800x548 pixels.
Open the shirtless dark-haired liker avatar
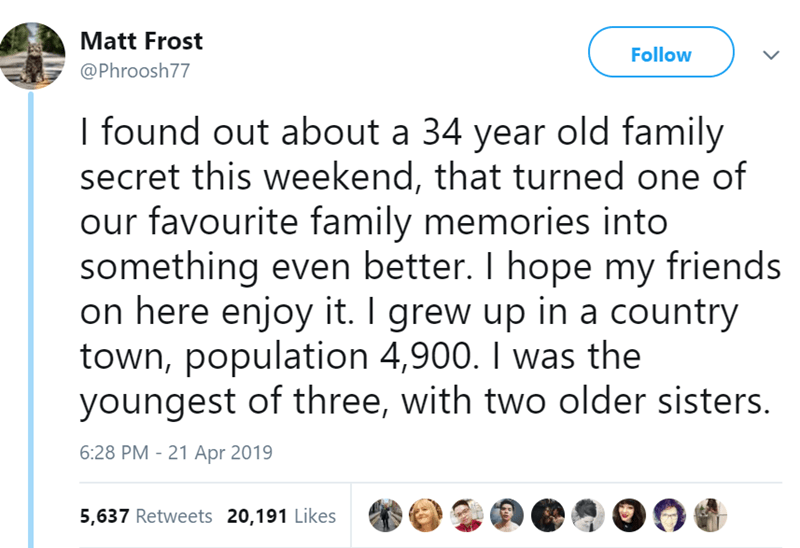507,516
